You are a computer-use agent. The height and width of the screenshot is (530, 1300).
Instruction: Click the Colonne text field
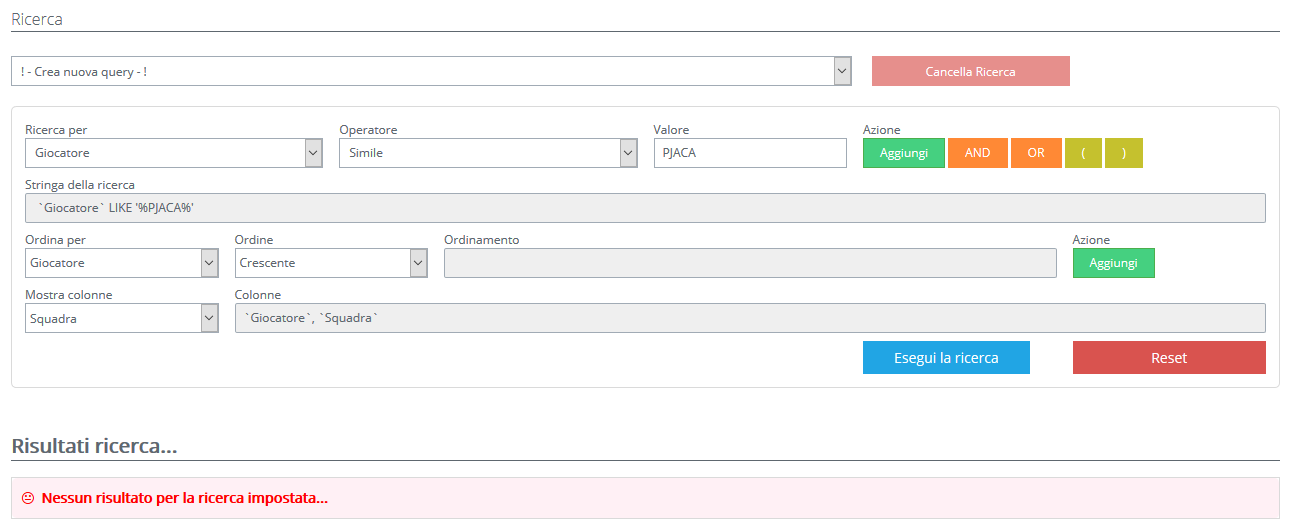750,318
